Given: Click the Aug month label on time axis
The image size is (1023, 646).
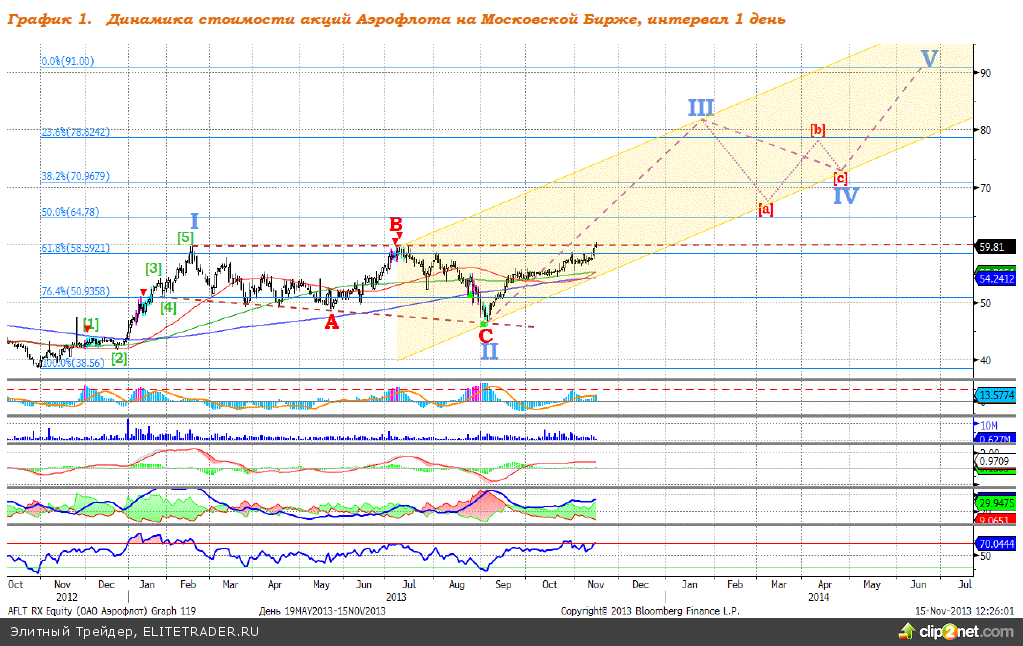Looking at the screenshot, I should pyautogui.click(x=457, y=585).
